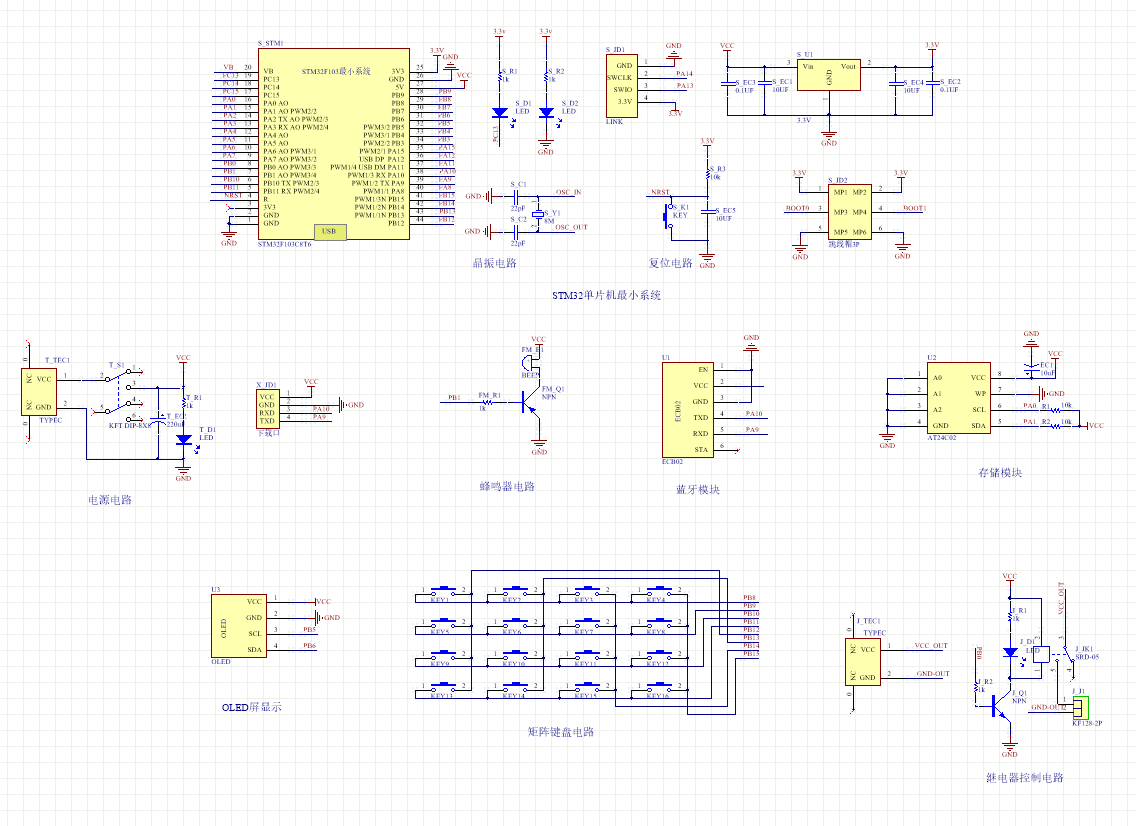
Task: Select resistor FM_R1 1k
Action: 486,401
